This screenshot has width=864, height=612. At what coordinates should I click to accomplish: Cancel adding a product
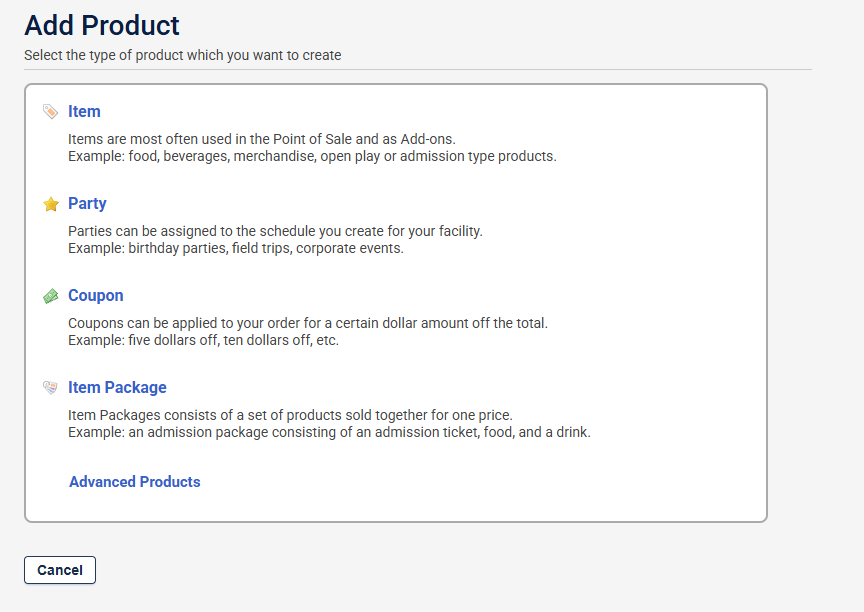pos(60,570)
